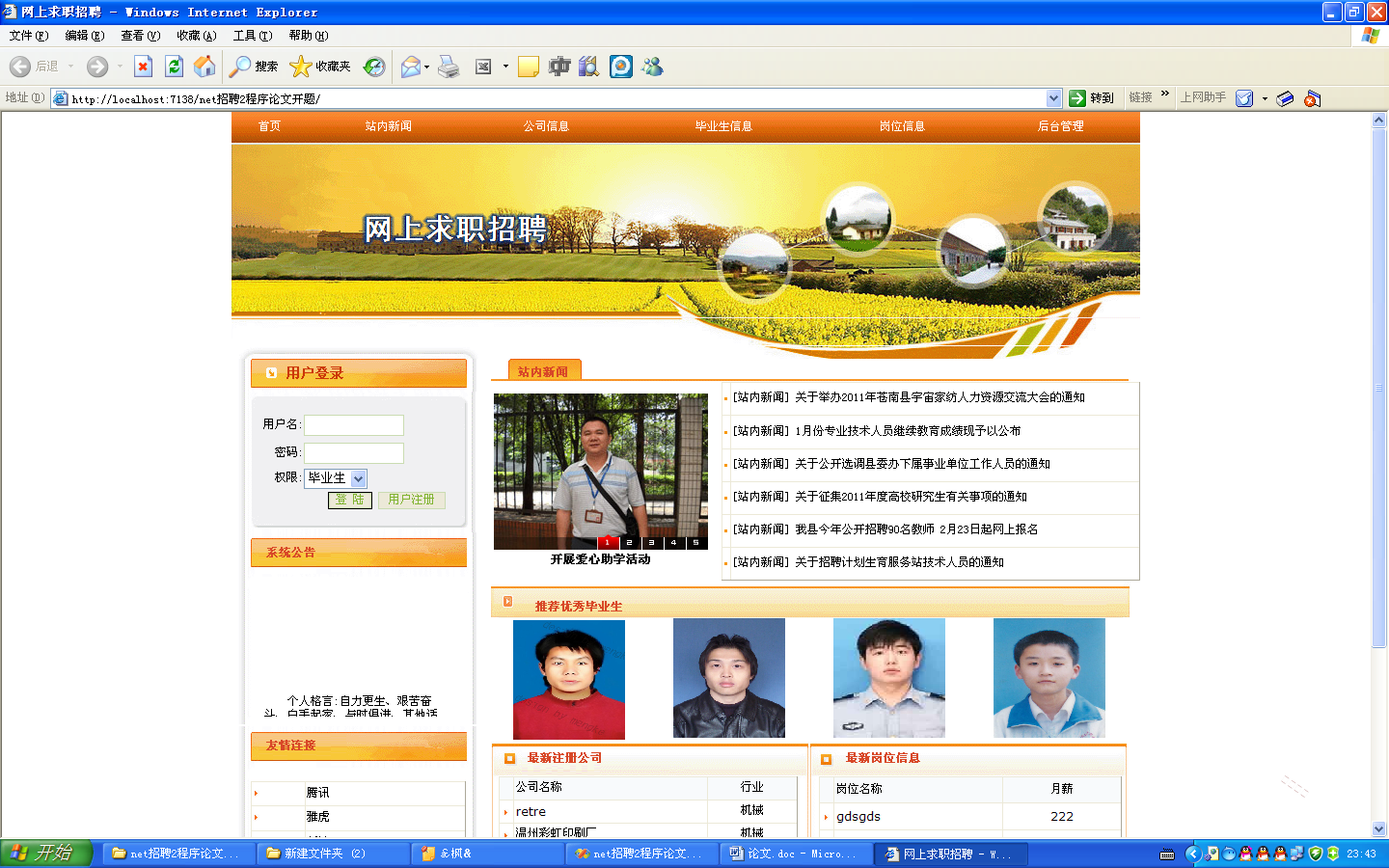Launch Messenger from the toolbar icon

(653, 66)
